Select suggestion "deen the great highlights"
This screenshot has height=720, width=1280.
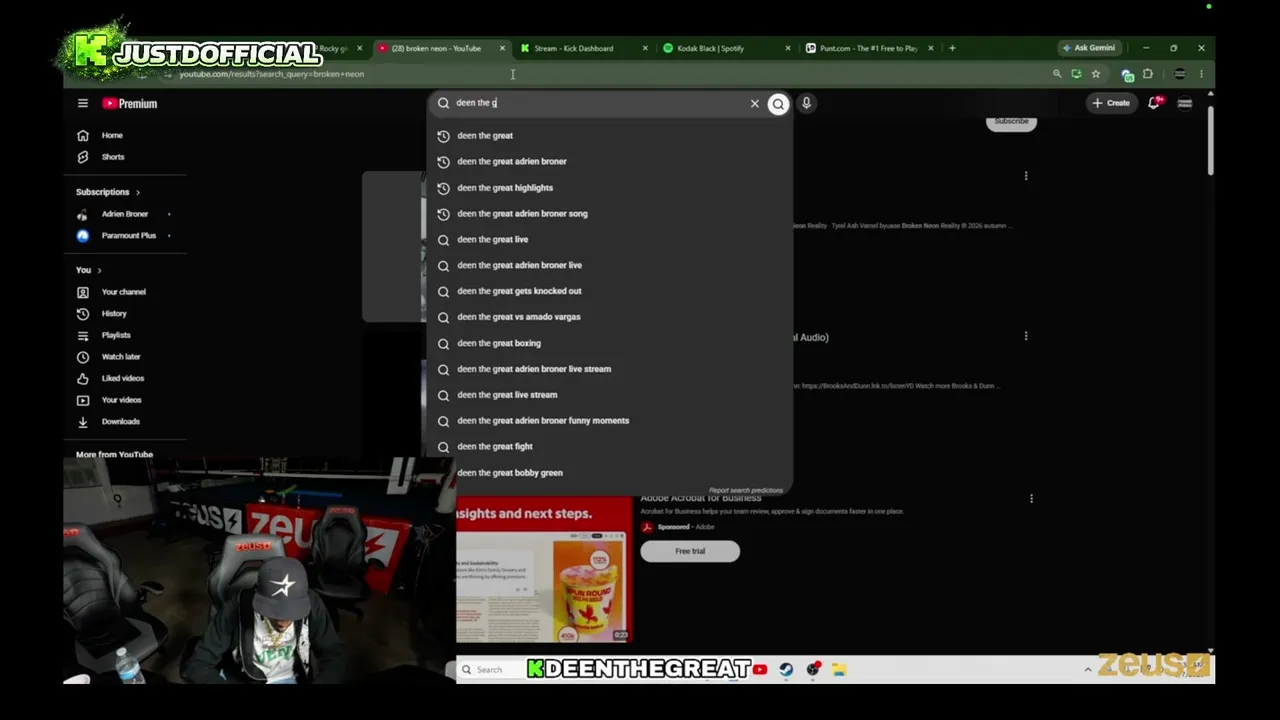609,188
